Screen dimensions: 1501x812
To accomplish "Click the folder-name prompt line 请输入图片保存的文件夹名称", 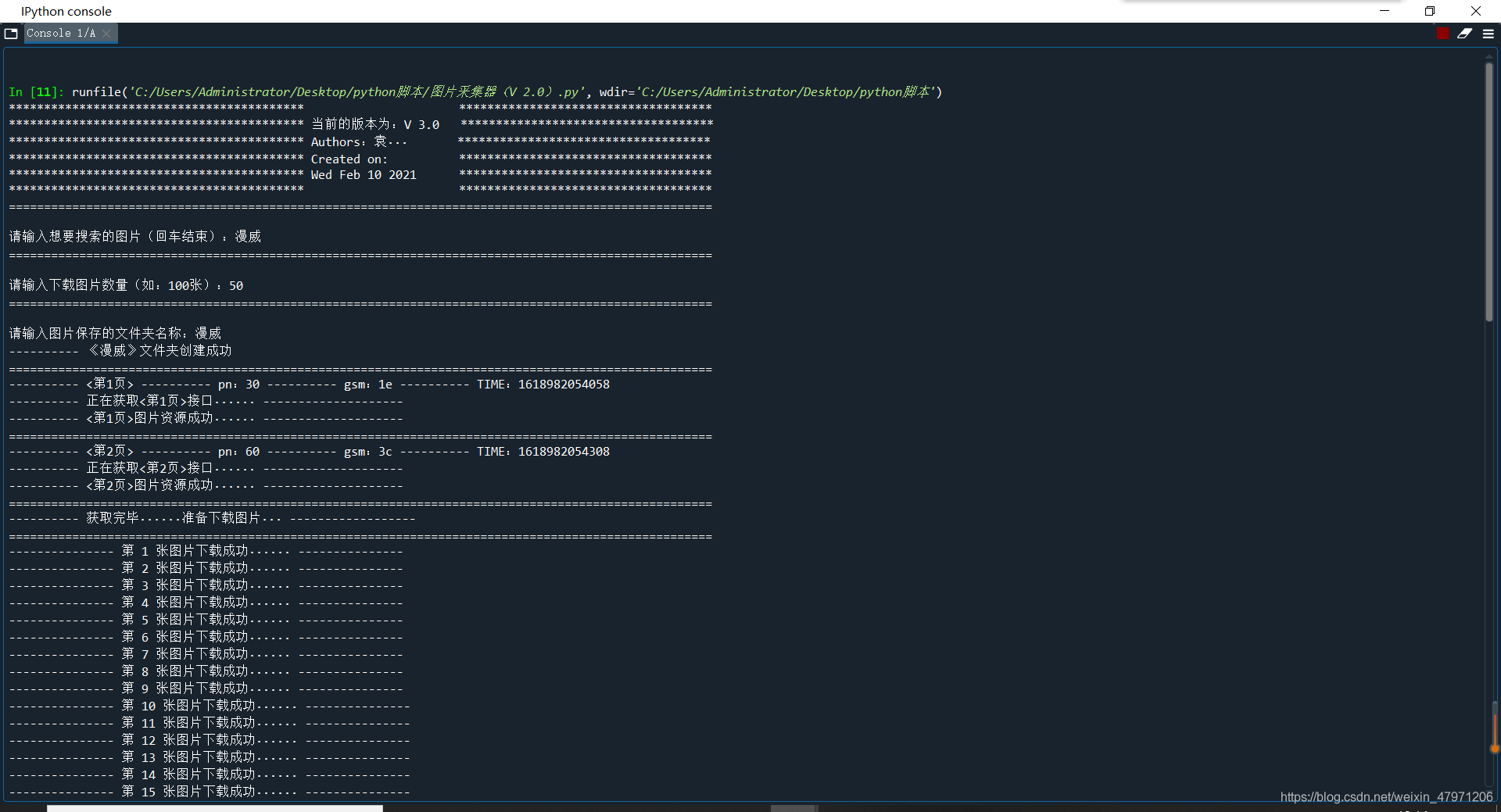I will coord(116,334).
